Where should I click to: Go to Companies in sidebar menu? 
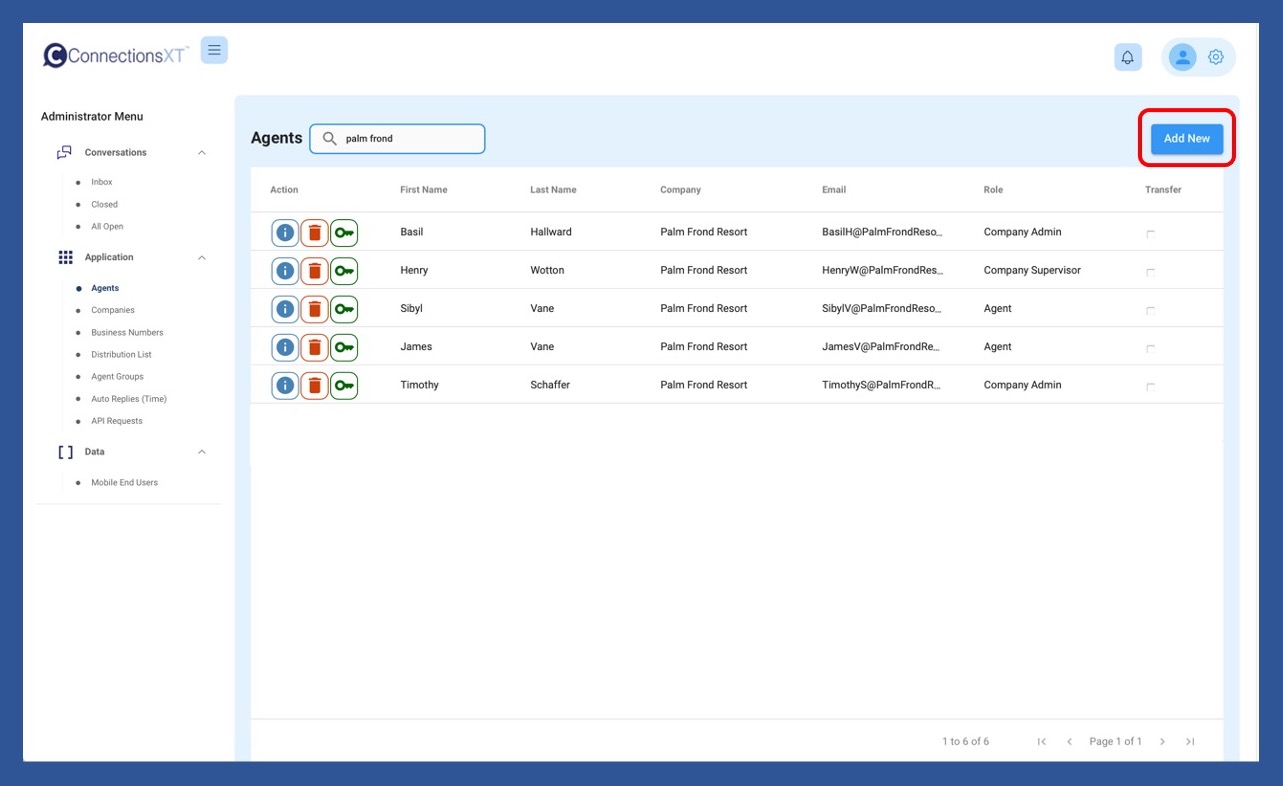113,310
